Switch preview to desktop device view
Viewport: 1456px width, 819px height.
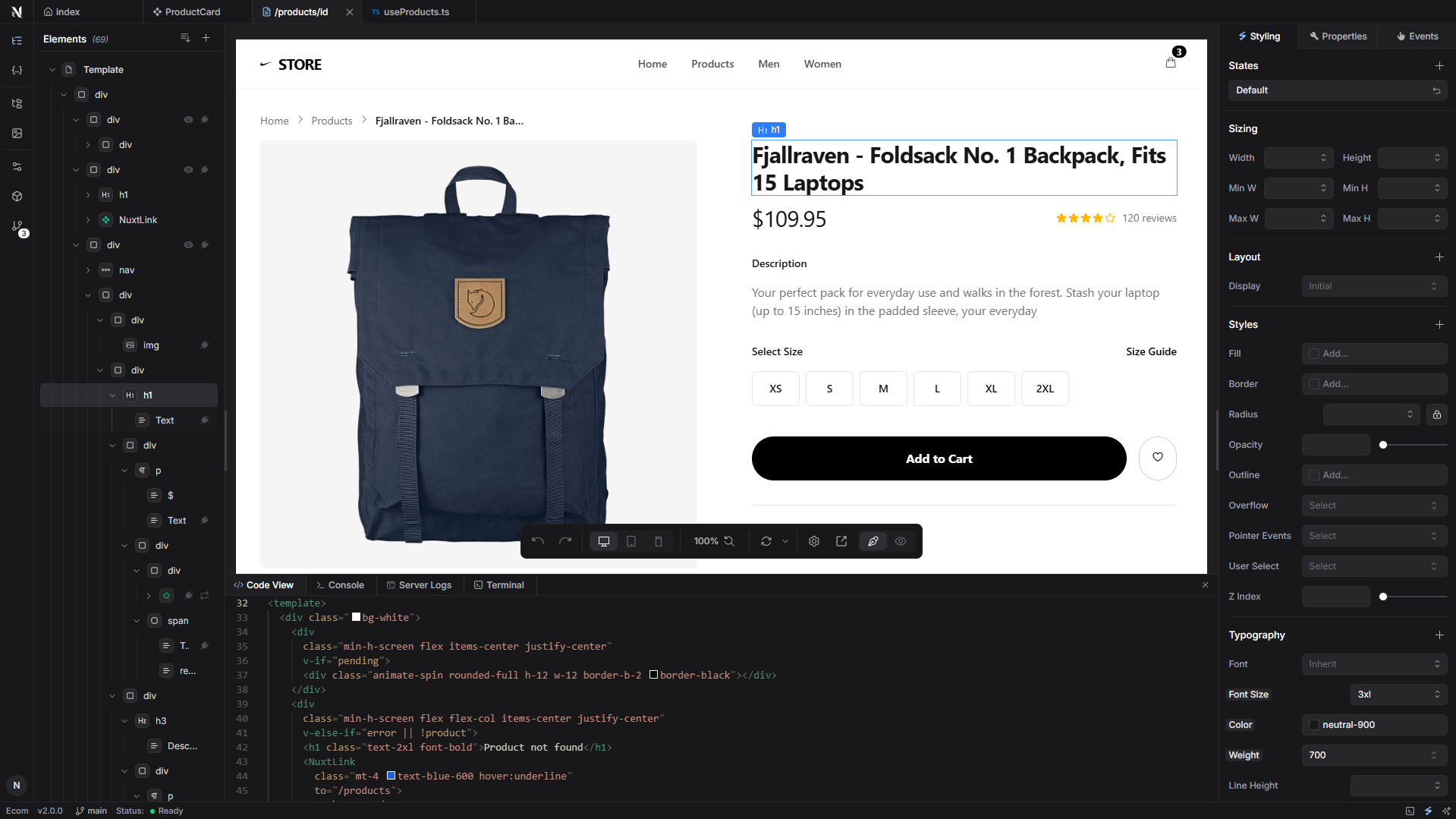tap(604, 541)
